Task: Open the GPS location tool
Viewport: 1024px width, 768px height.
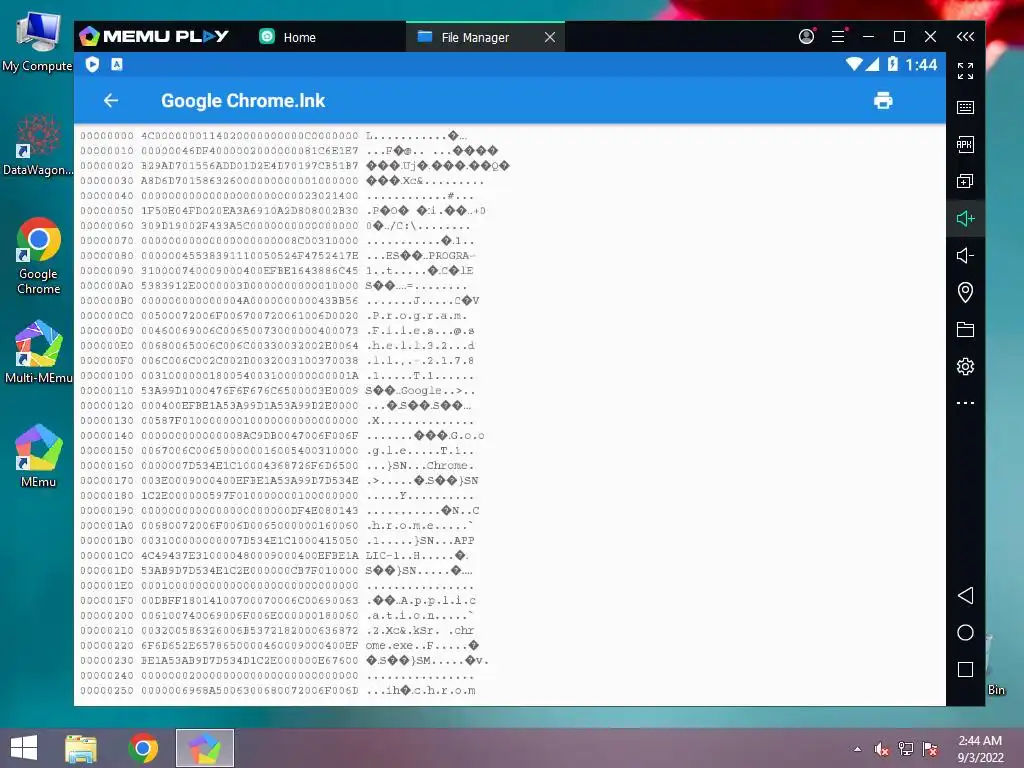Action: 965,292
